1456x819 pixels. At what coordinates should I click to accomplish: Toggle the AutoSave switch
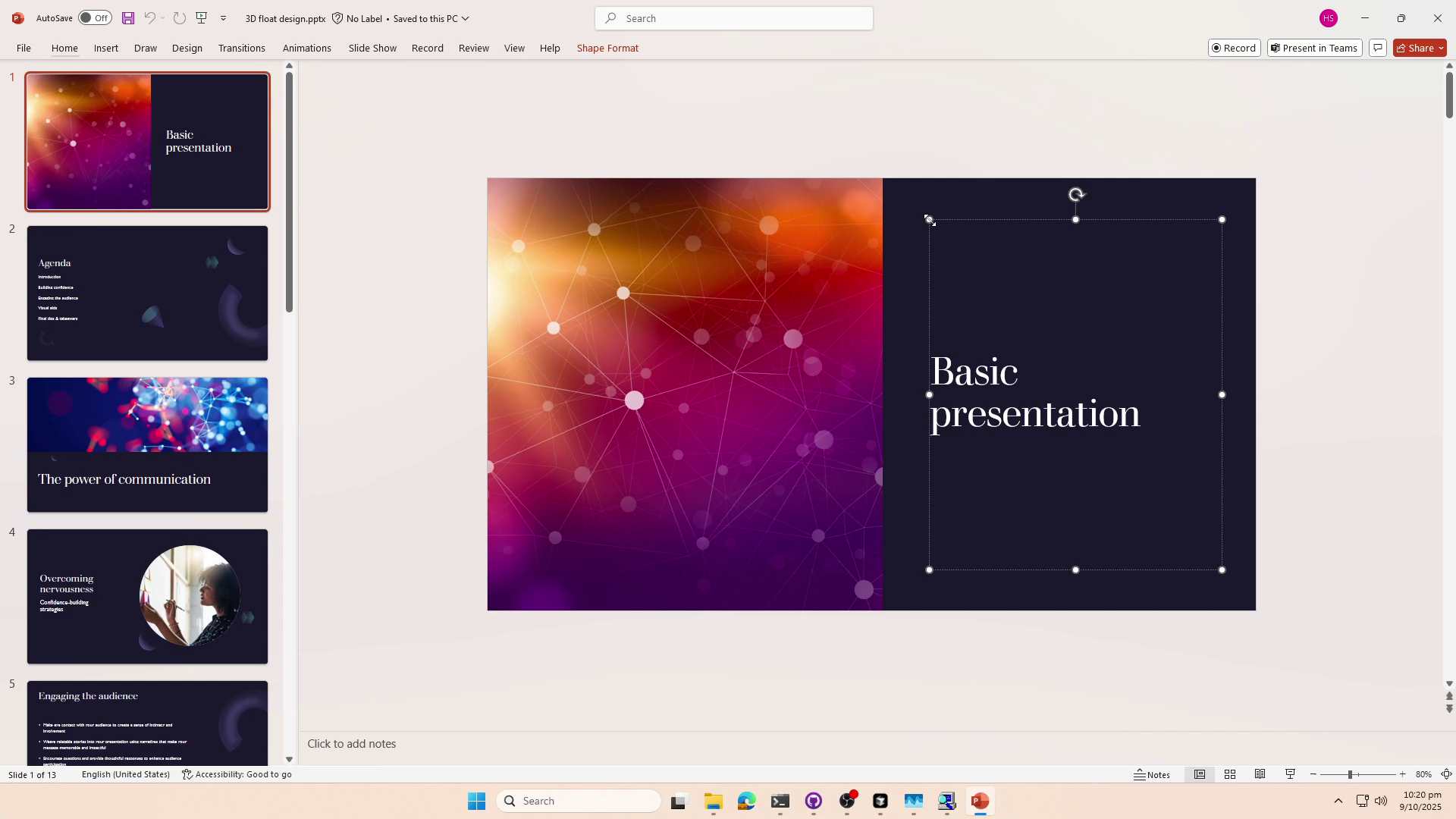click(94, 17)
